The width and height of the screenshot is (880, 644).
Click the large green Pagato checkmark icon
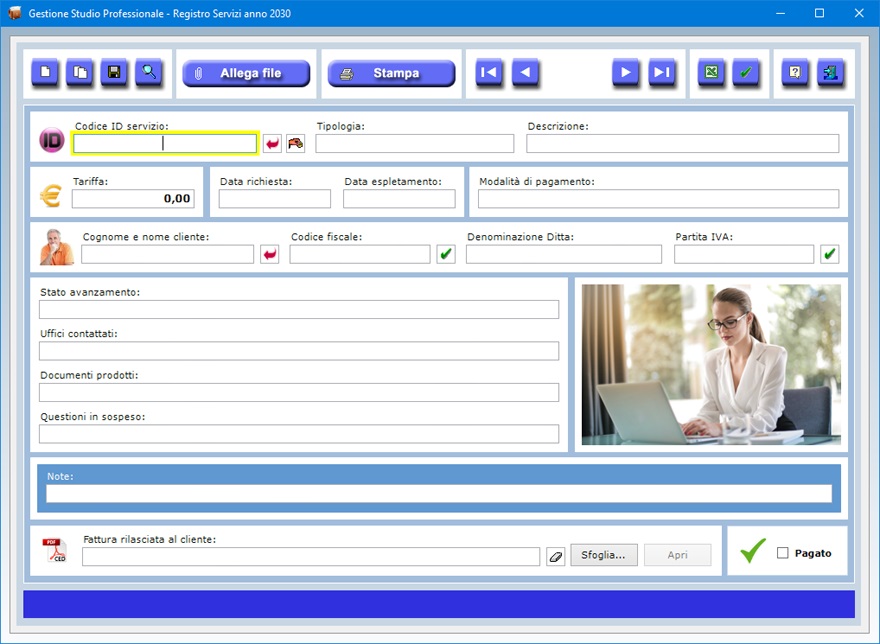tap(753, 550)
